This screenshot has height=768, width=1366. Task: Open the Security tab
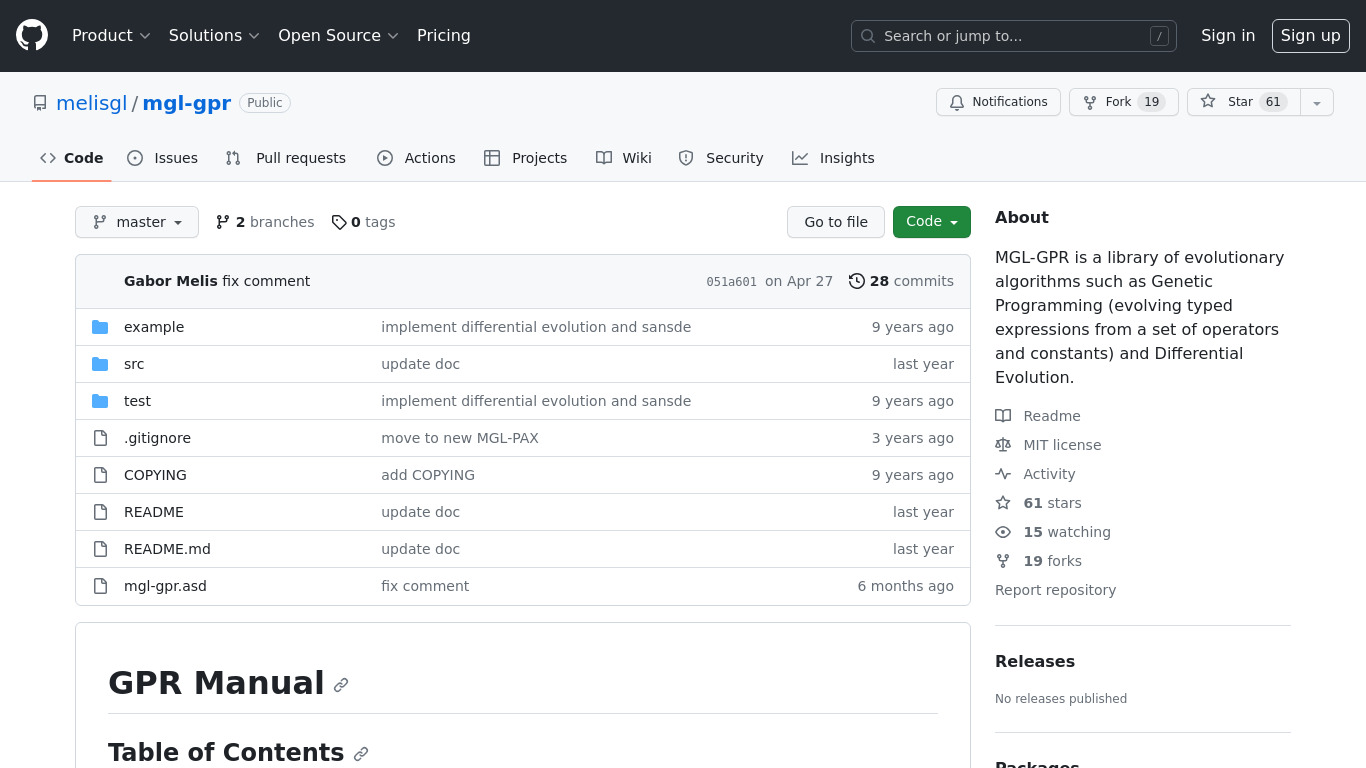pyautogui.click(x=721, y=158)
